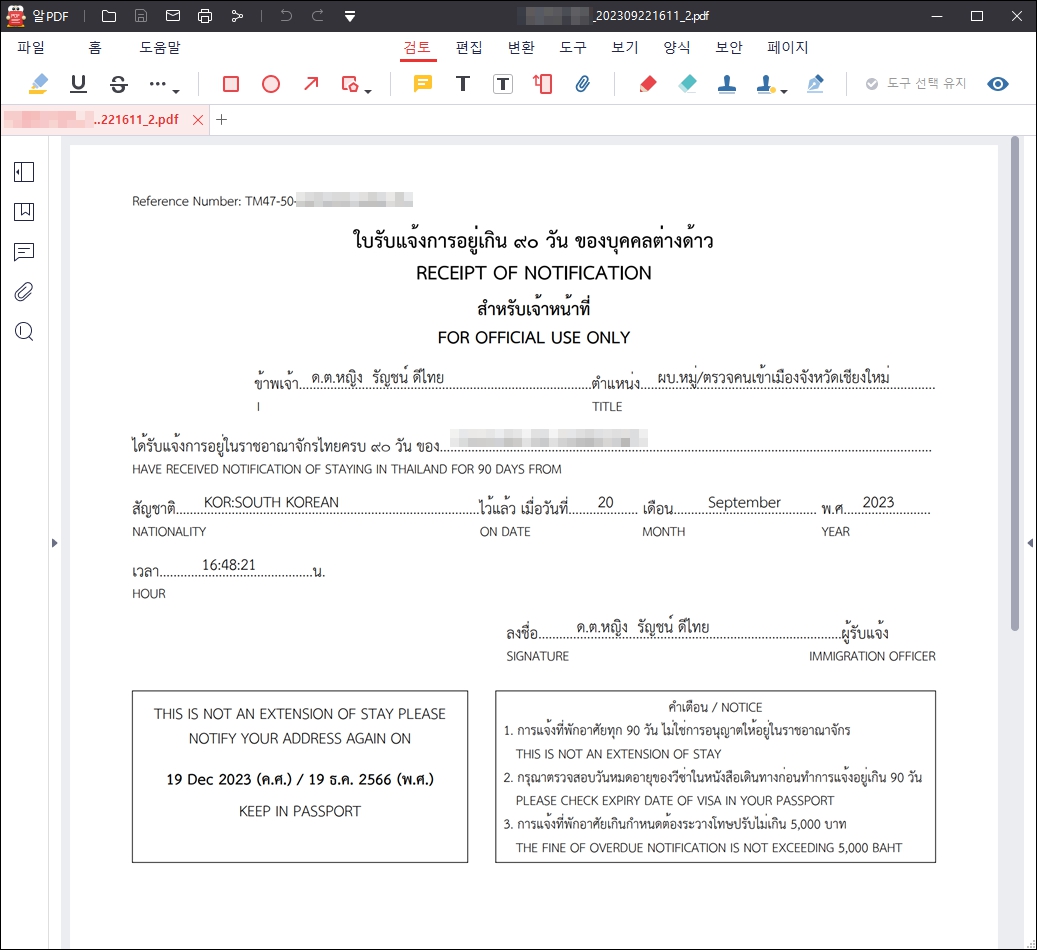Open the 파일 menu

click(x=31, y=48)
